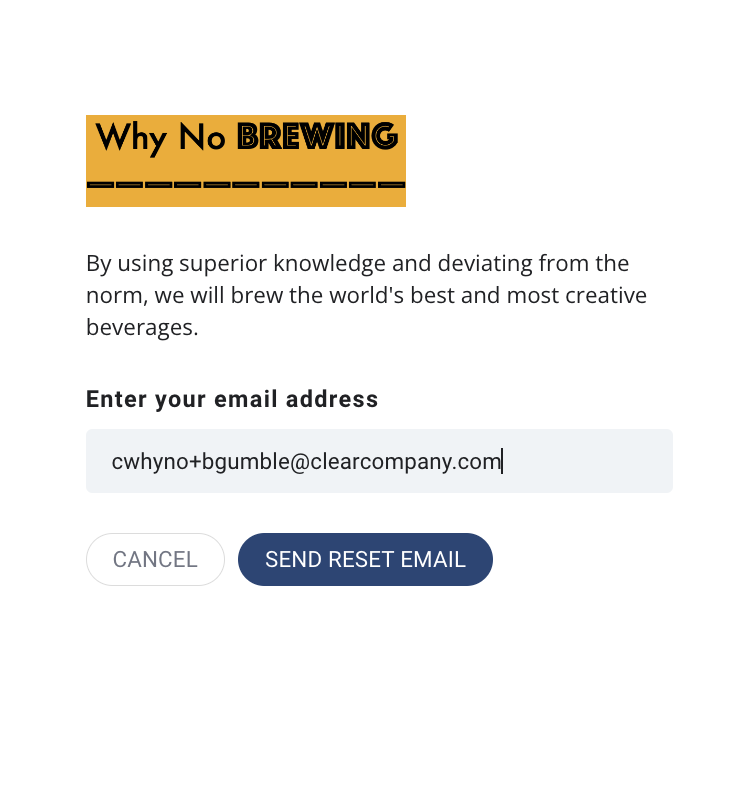
Task: Place cursor at end of typed email
Action: click(x=502, y=461)
